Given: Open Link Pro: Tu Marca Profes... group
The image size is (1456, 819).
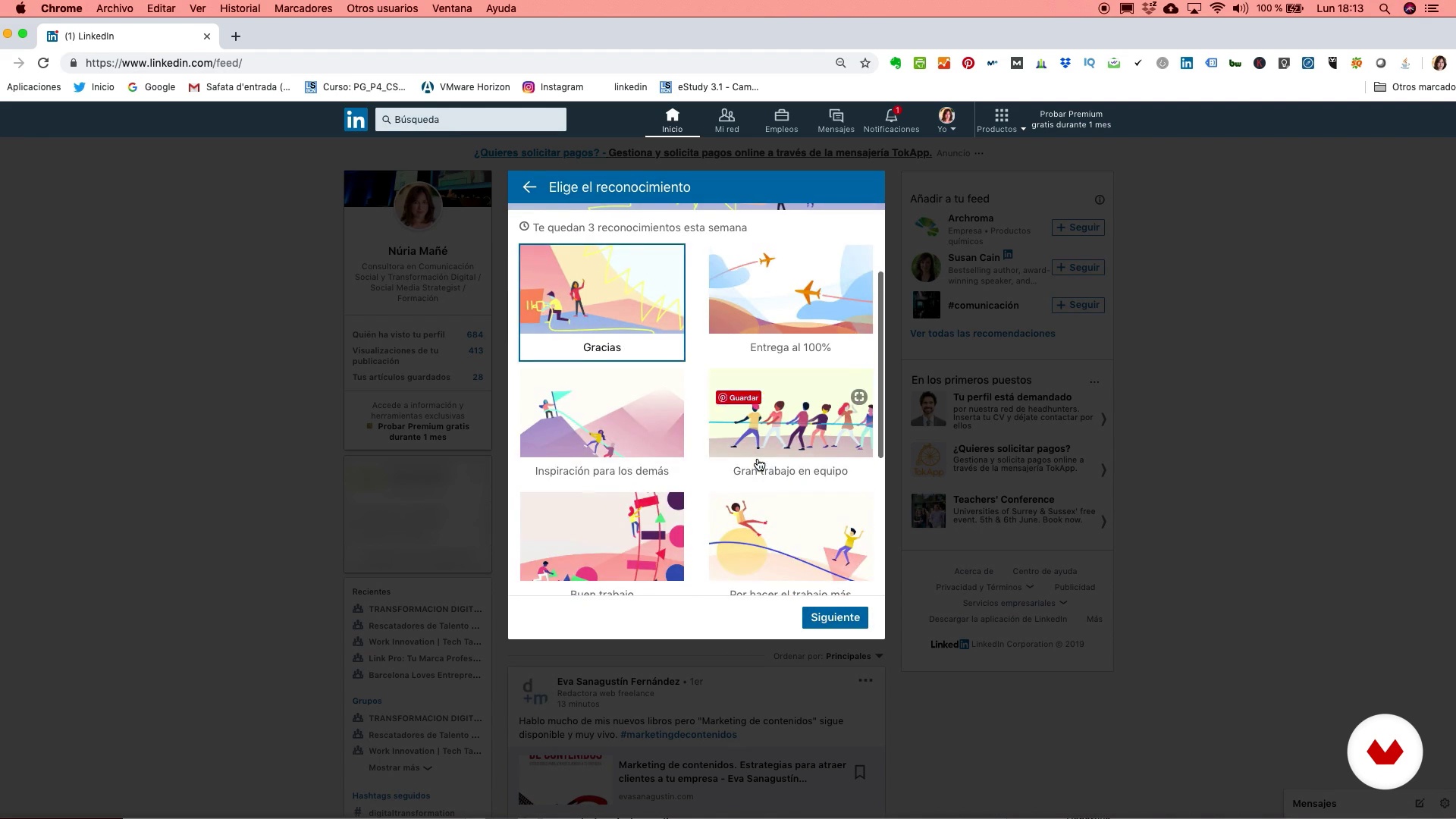Looking at the screenshot, I should (424, 659).
